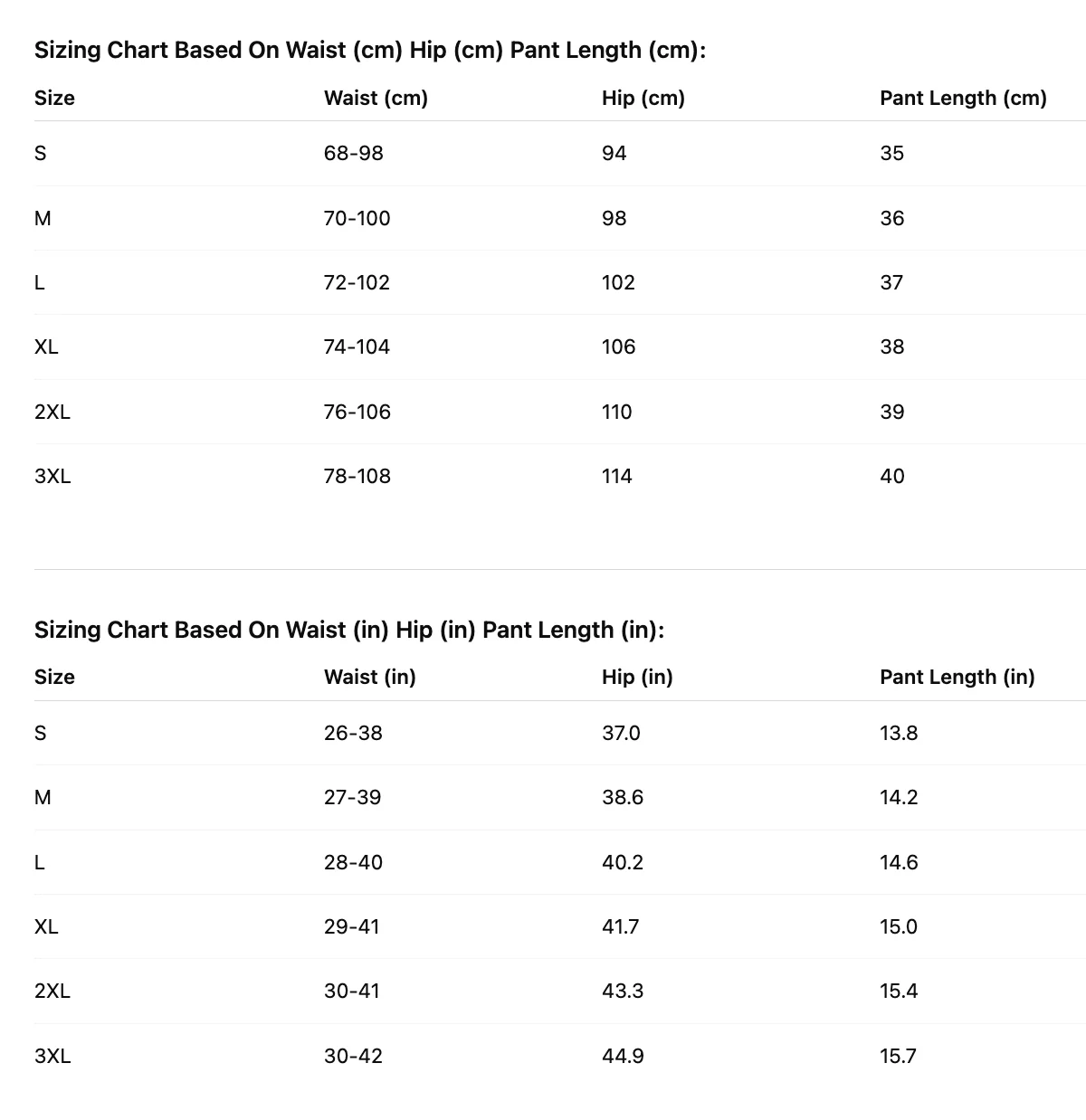1086x1120 pixels.
Task: Click pant length 15.7 for 3XL
Action: tap(898, 1056)
